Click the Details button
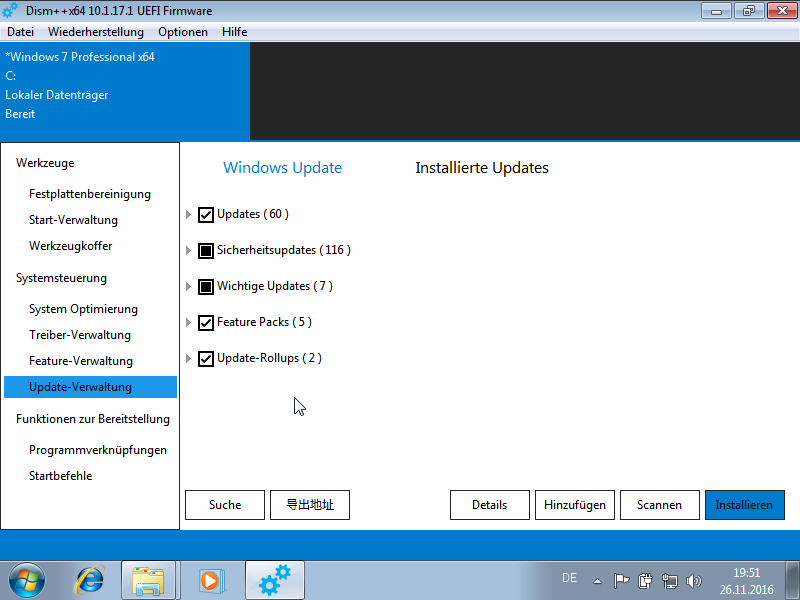Viewport: 800px width, 600px height. [490, 505]
